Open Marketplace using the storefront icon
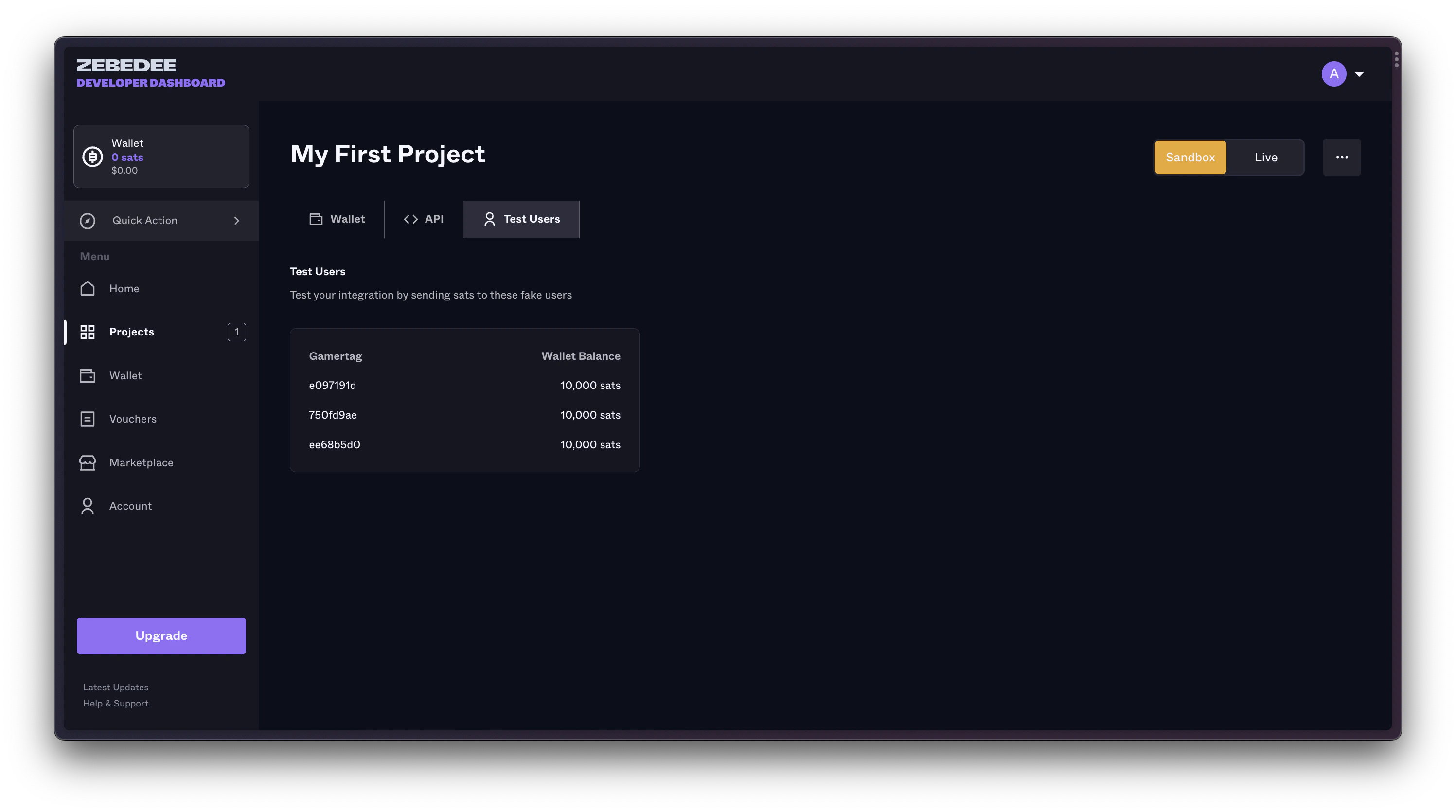This screenshot has height=812, width=1456. (88, 462)
